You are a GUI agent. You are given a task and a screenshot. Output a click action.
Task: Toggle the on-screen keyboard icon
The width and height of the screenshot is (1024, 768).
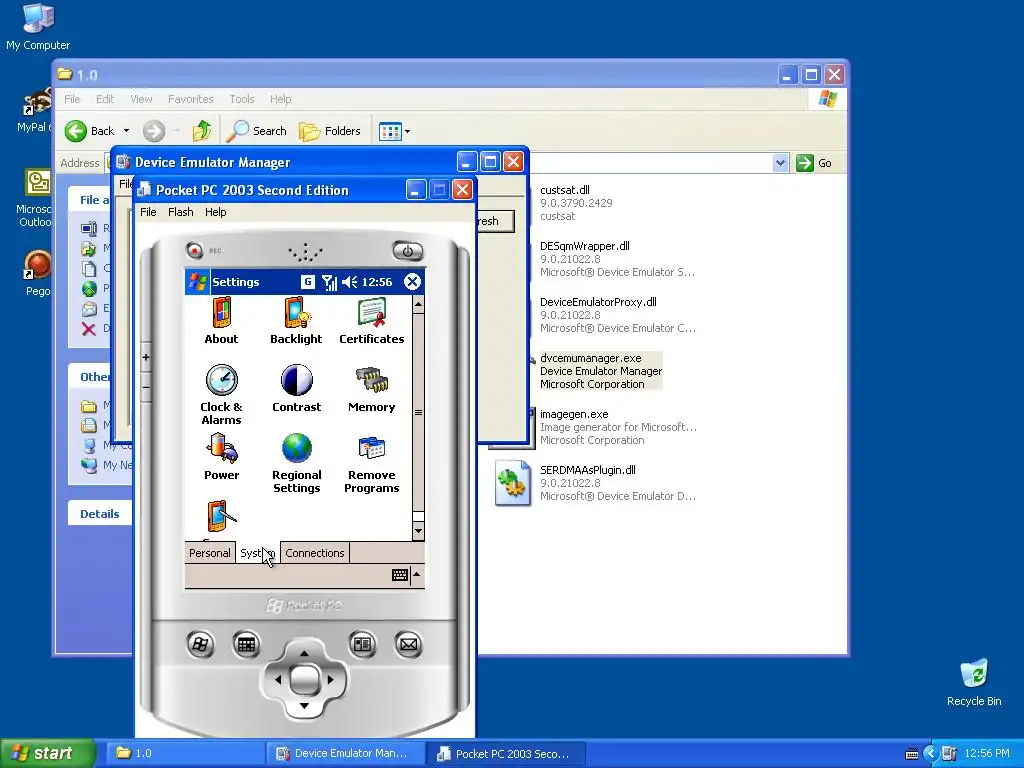(400, 575)
